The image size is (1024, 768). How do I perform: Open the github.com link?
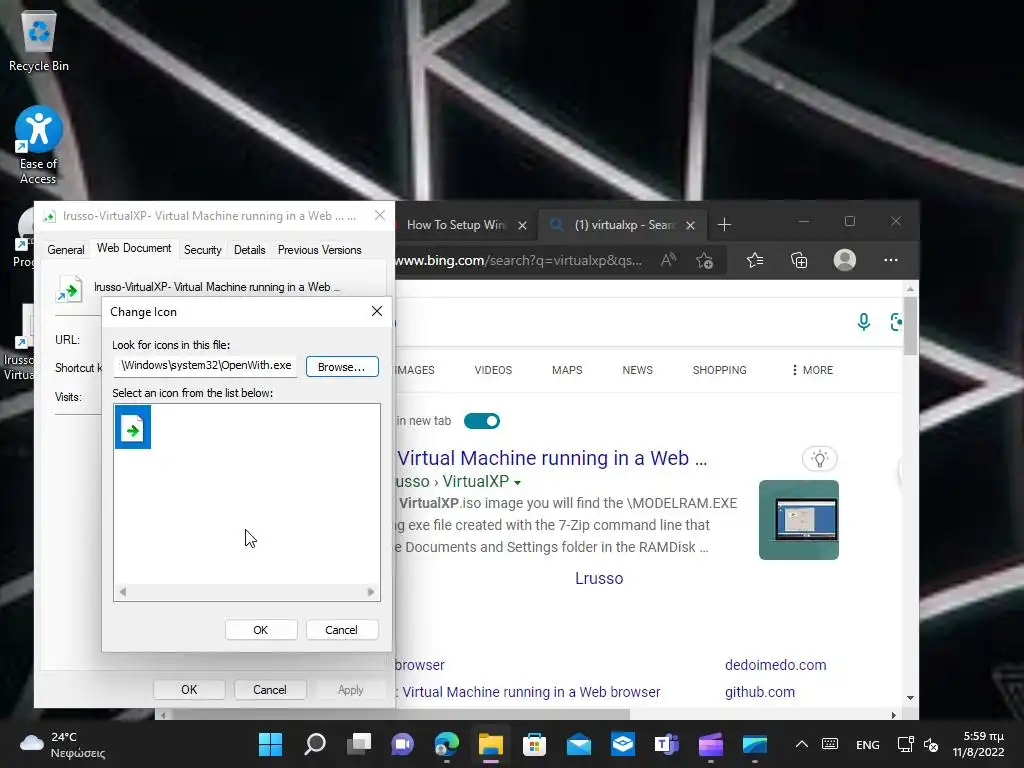(x=760, y=692)
